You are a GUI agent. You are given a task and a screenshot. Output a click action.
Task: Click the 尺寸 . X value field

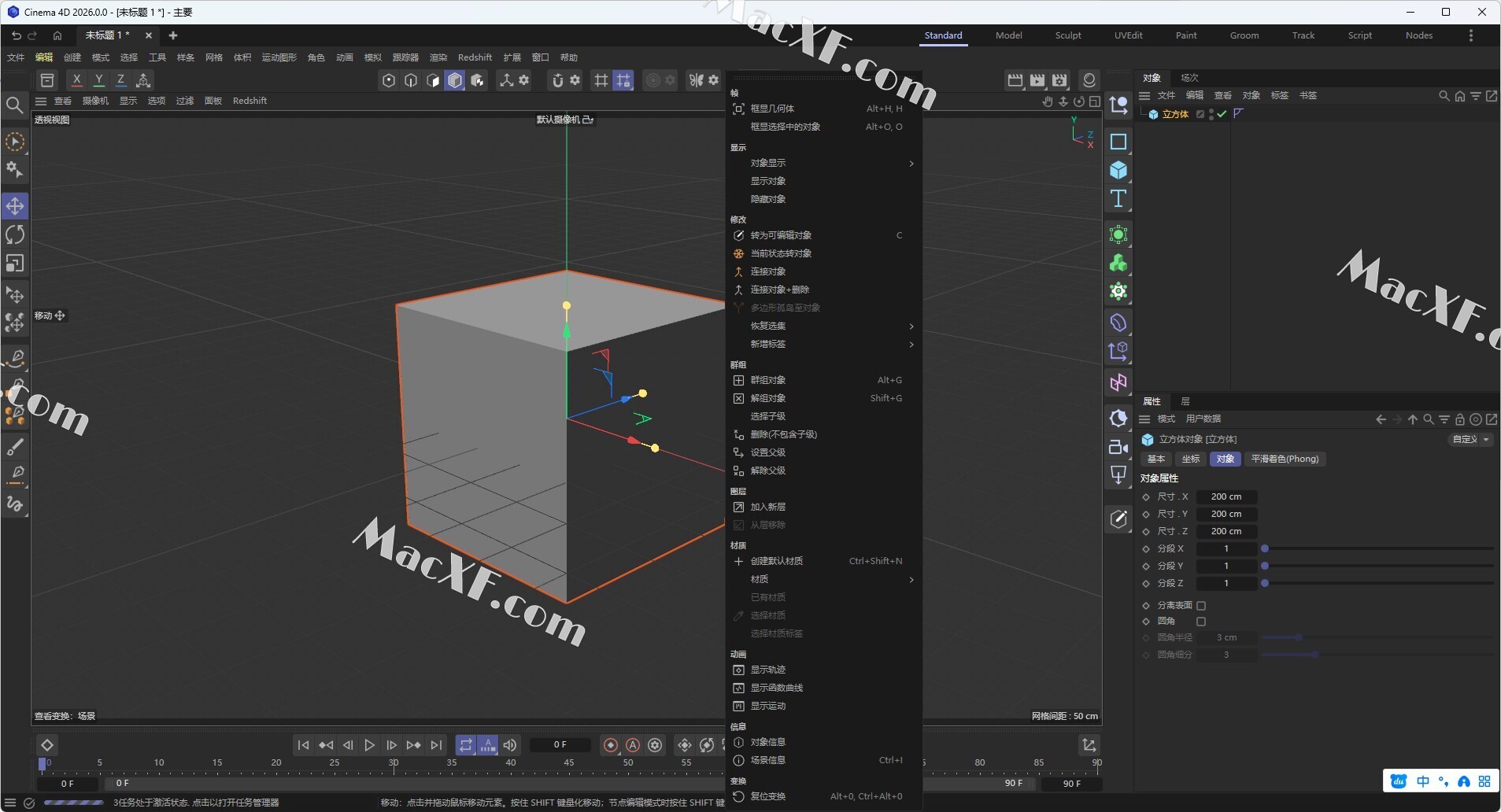[1226, 496]
